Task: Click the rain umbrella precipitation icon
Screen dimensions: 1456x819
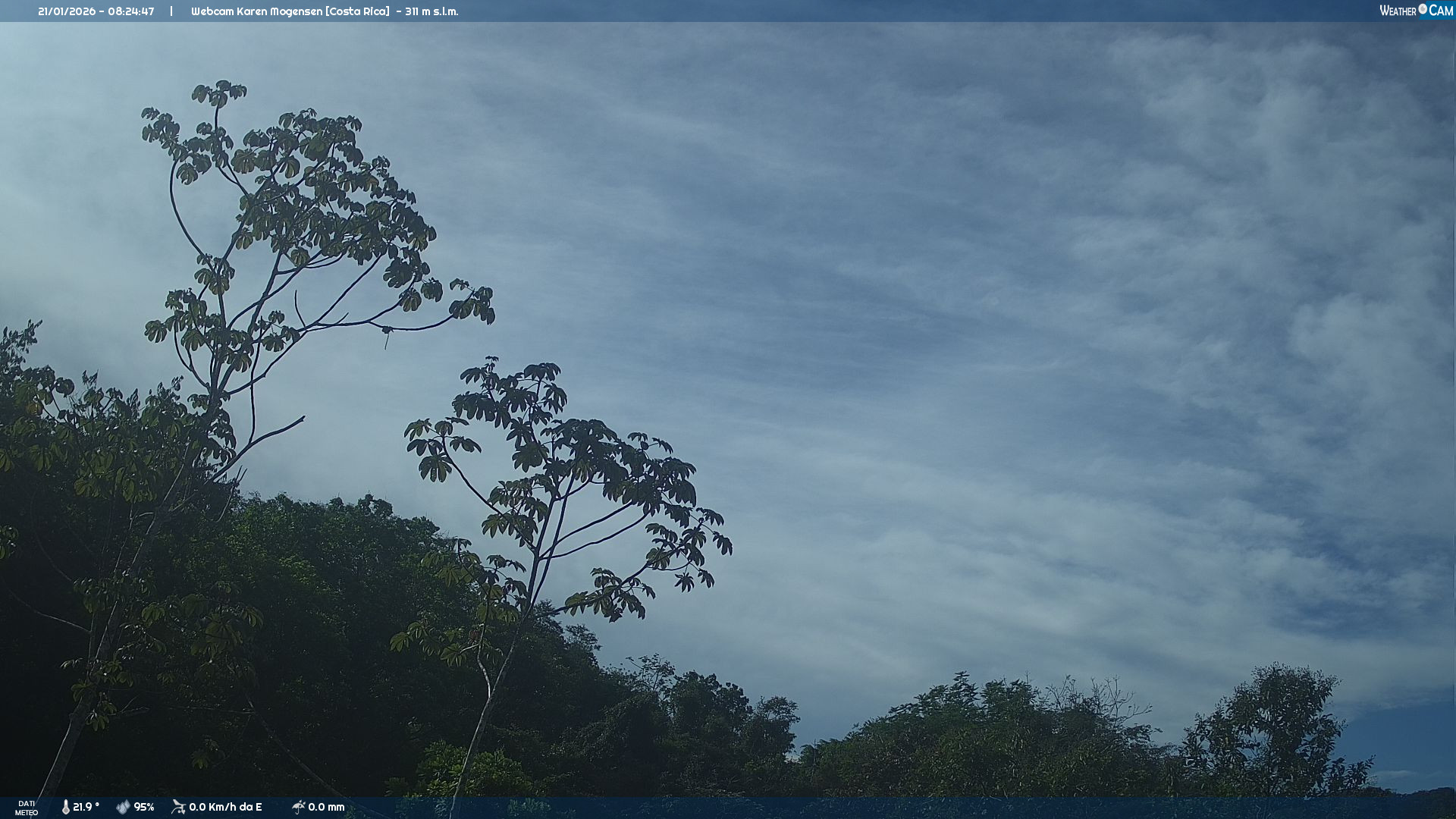Action: [298, 807]
